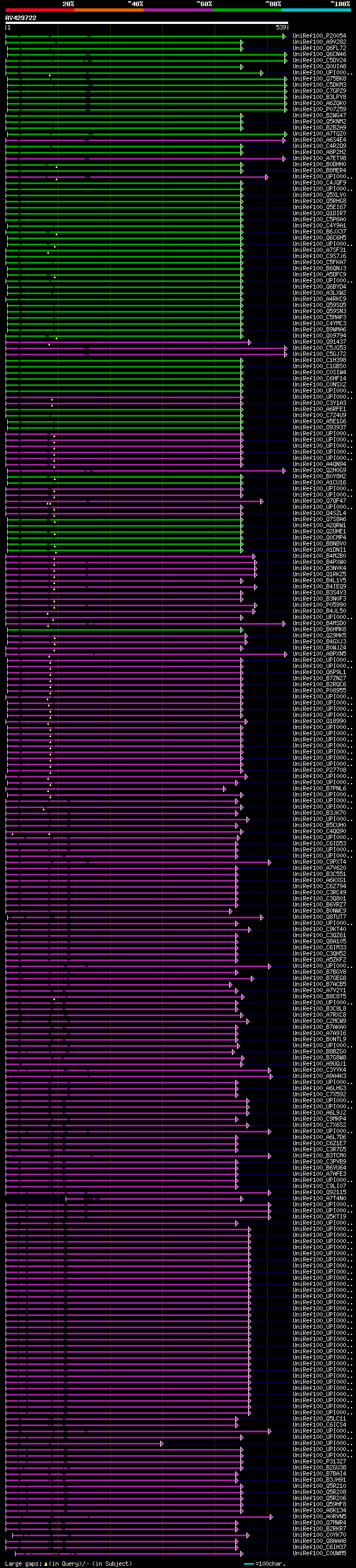Select UniRef100_Q5R210 label
The width and height of the screenshot is (356, 1568).
tap(319, 1485)
